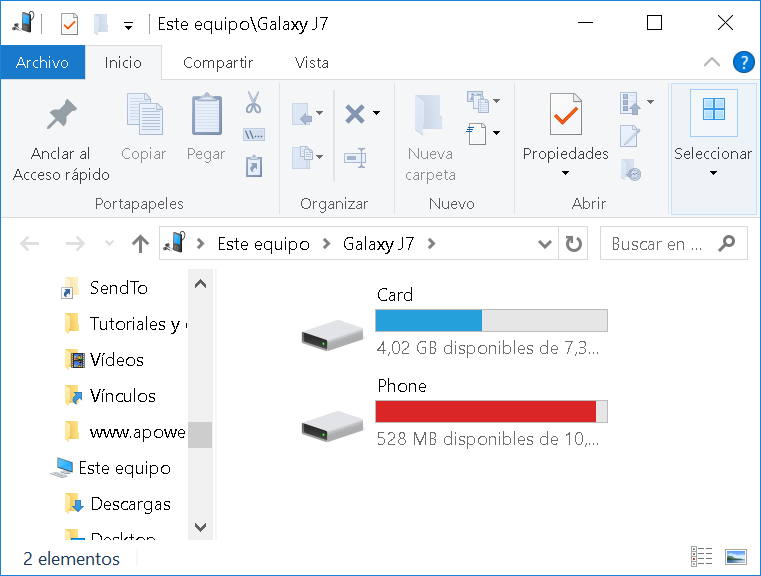Select the Phone storage usage bar
The image size is (761, 576).
(491, 411)
